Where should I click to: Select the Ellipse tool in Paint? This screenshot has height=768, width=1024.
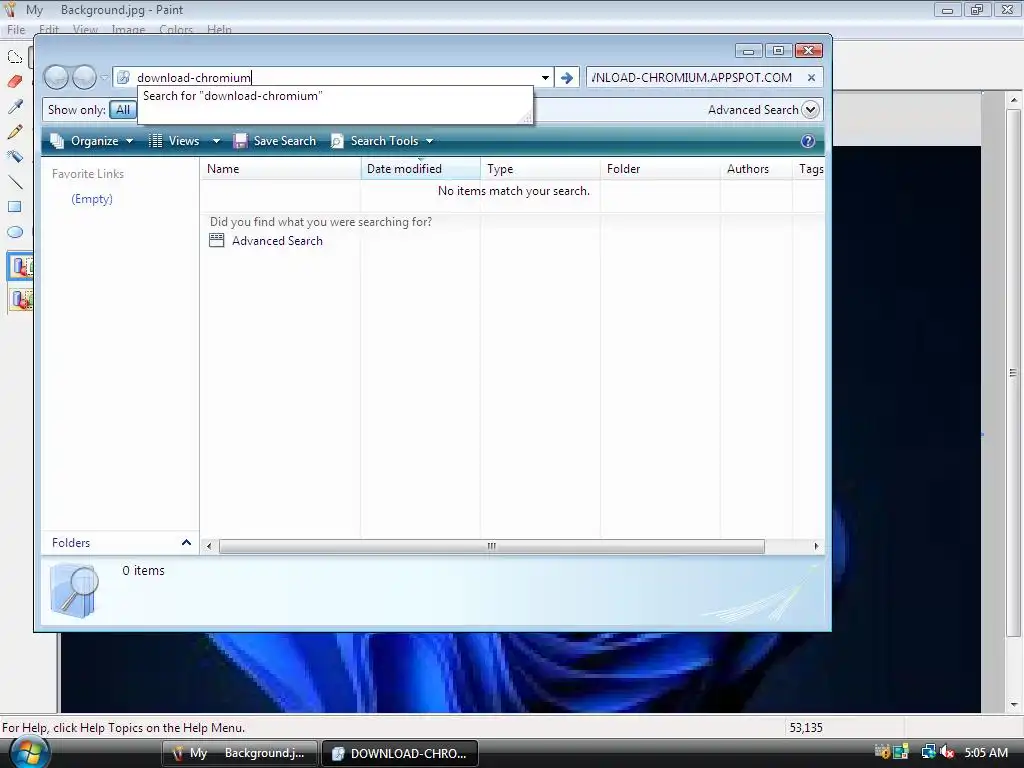click(14, 232)
